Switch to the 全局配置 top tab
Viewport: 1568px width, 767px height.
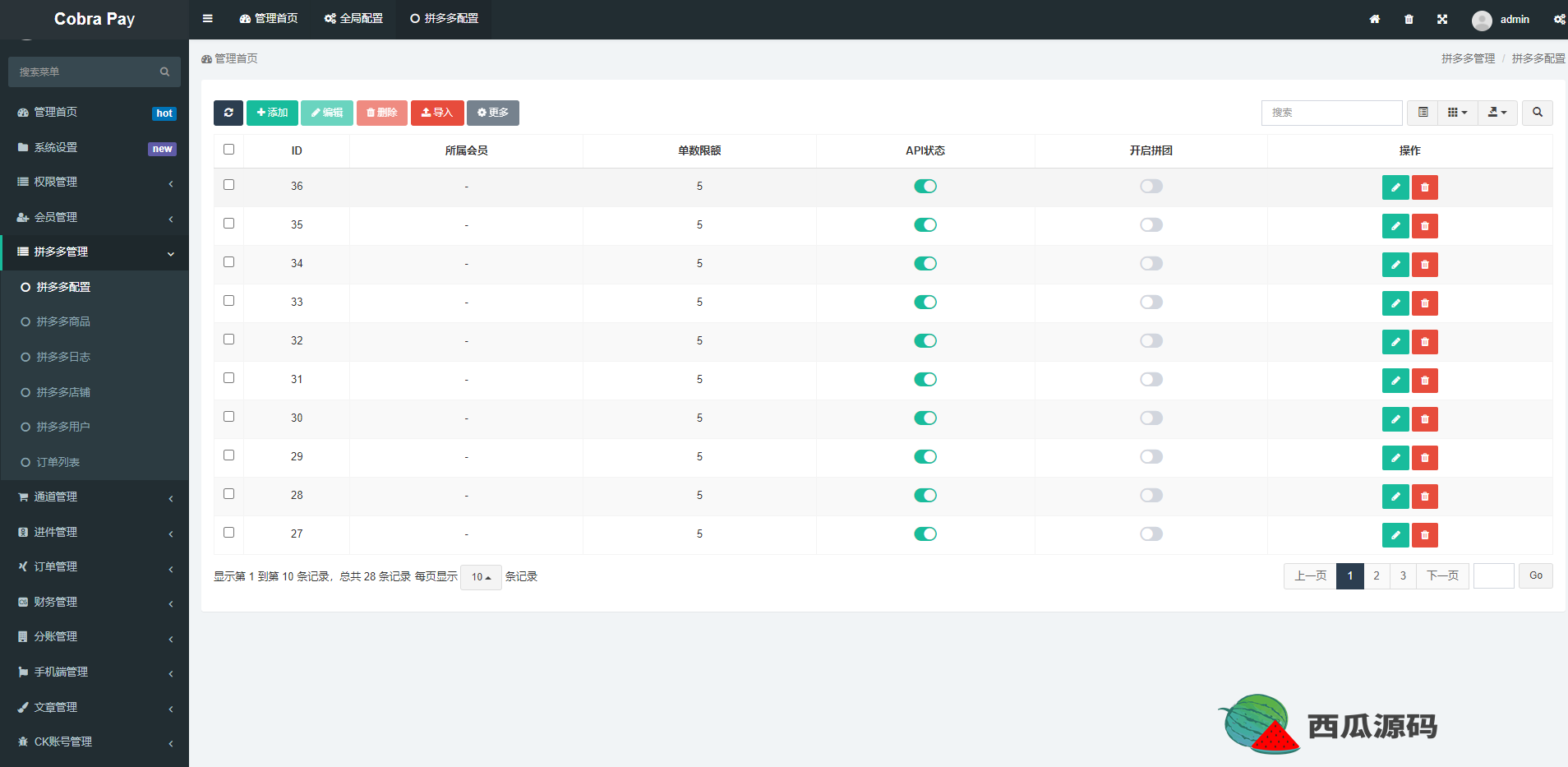click(x=353, y=19)
